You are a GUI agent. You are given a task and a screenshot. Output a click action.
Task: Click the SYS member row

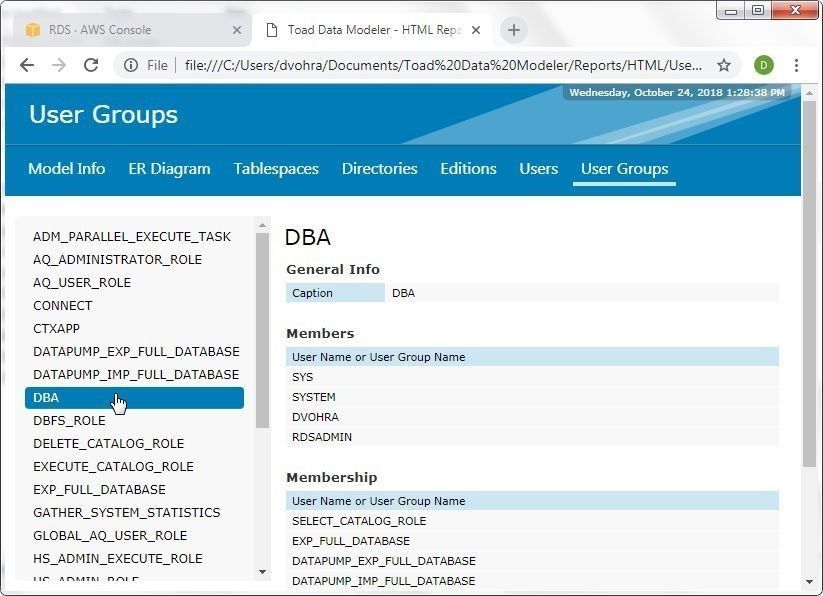click(532, 377)
